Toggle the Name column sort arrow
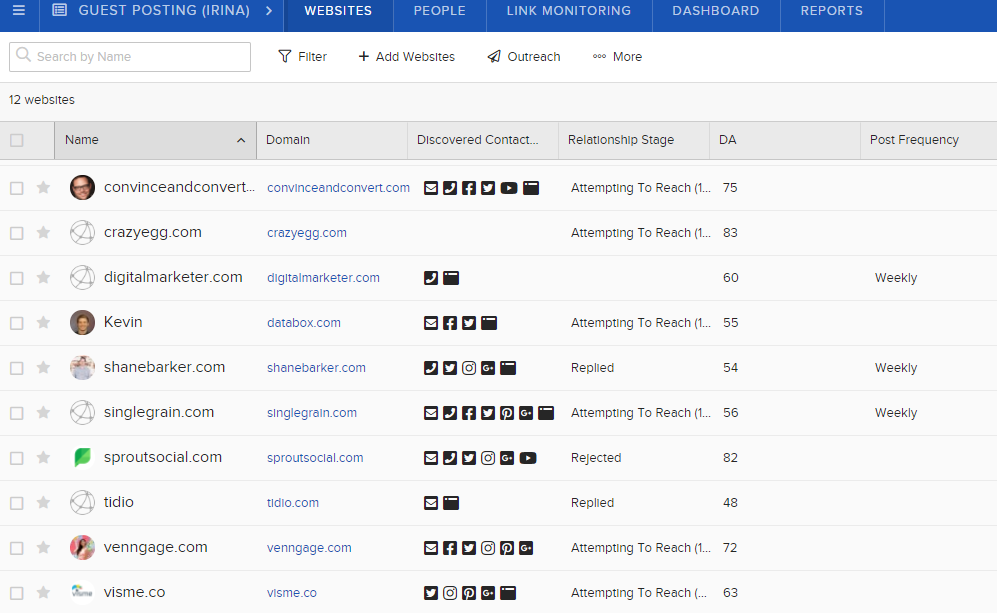This screenshot has width=997, height=613. tap(241, 141)
